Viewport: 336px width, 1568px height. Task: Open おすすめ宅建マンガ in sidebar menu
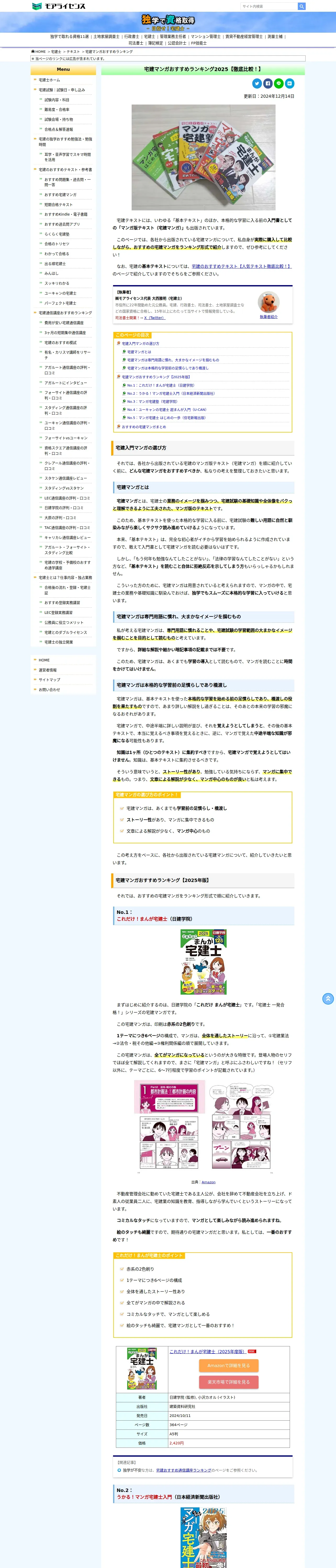click(x=60, y=195)
